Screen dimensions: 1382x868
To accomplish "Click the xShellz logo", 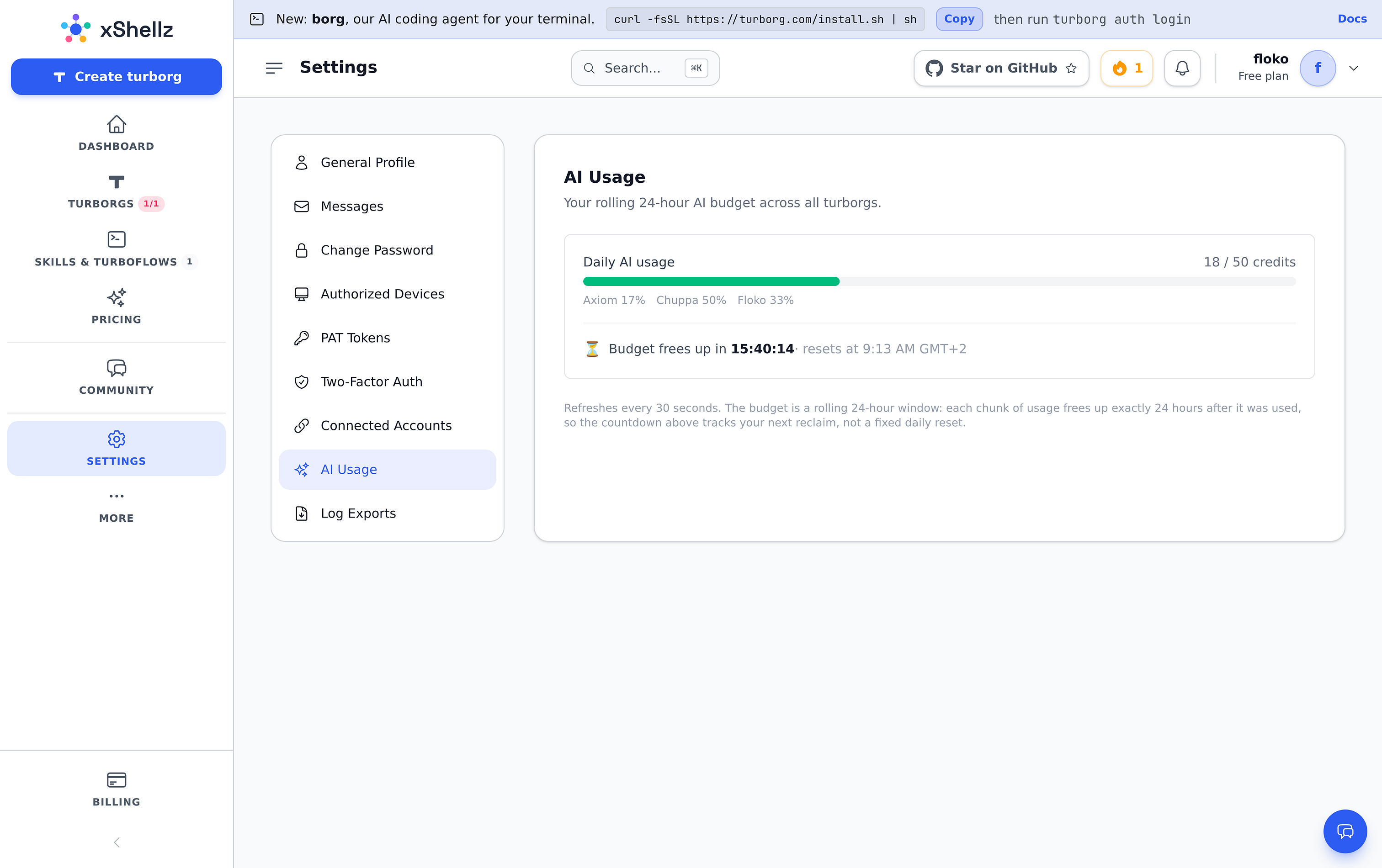I will coord(117,29).
